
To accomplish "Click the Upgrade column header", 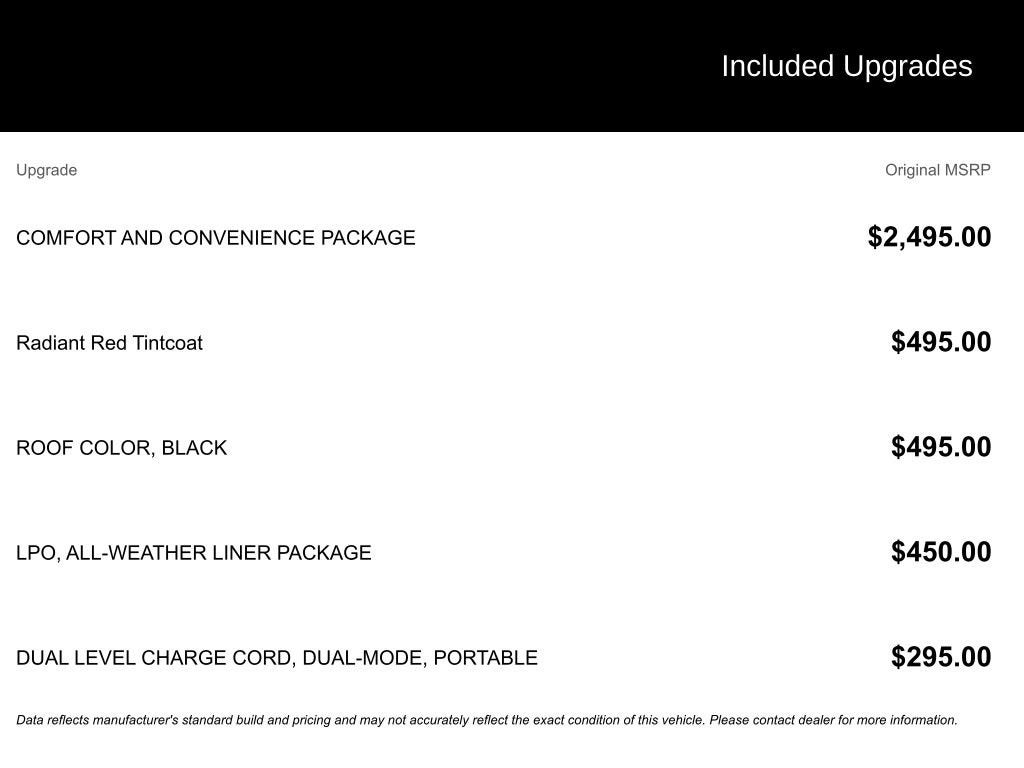I will click(46, 170).
